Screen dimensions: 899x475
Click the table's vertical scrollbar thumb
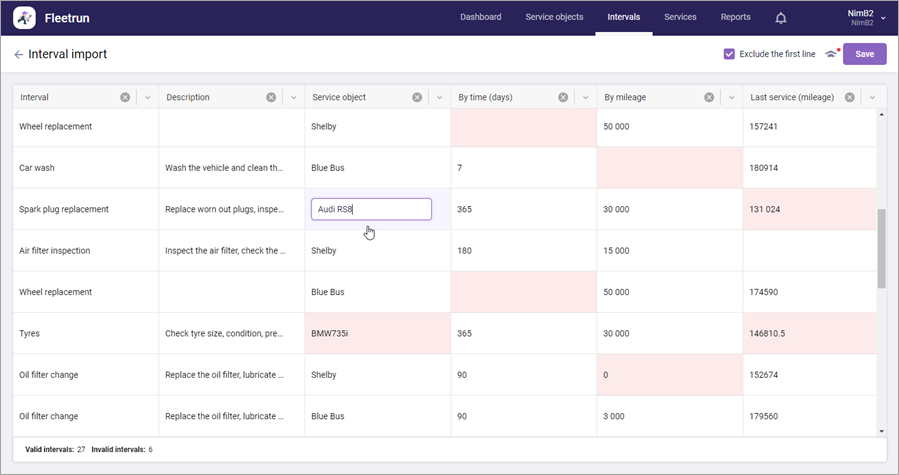point(881,248)
